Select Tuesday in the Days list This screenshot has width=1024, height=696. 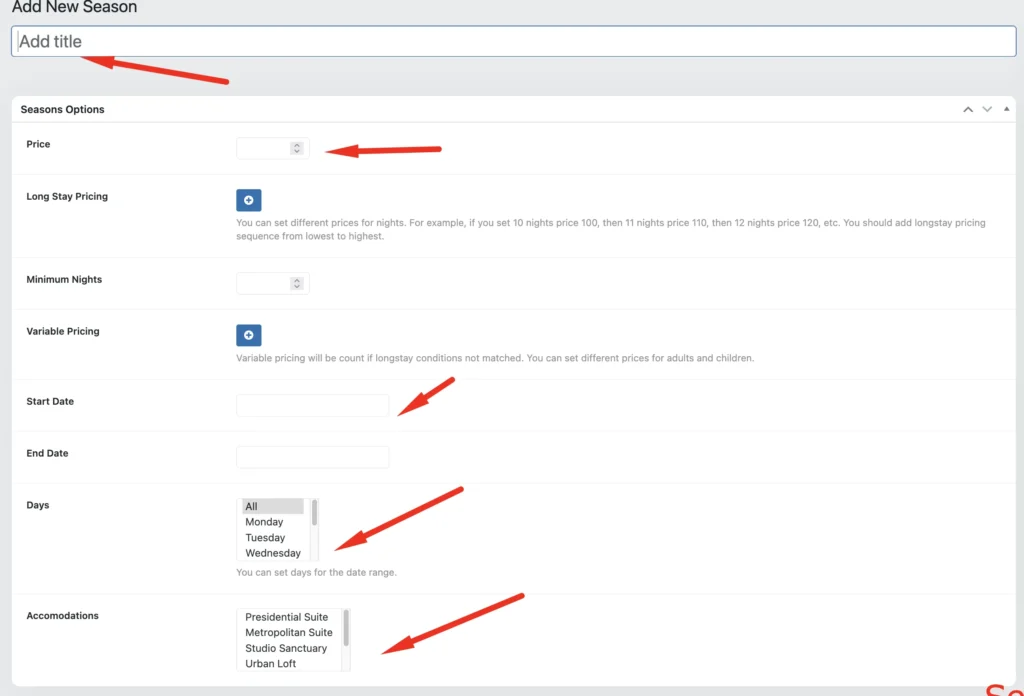click(273, 537)
